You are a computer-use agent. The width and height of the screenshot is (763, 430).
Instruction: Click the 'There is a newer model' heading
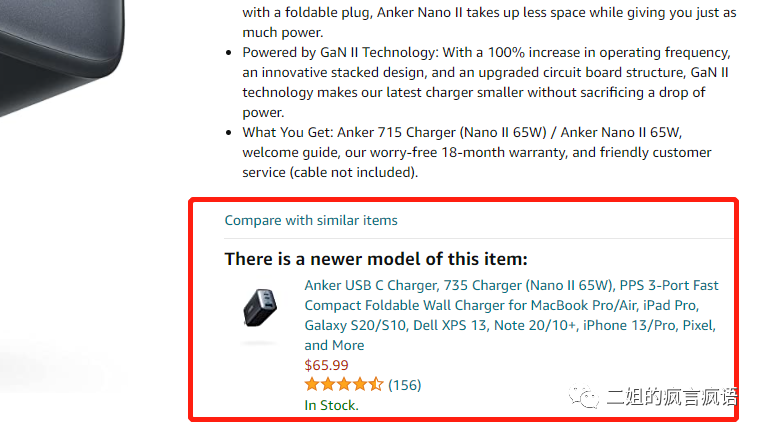375,258
